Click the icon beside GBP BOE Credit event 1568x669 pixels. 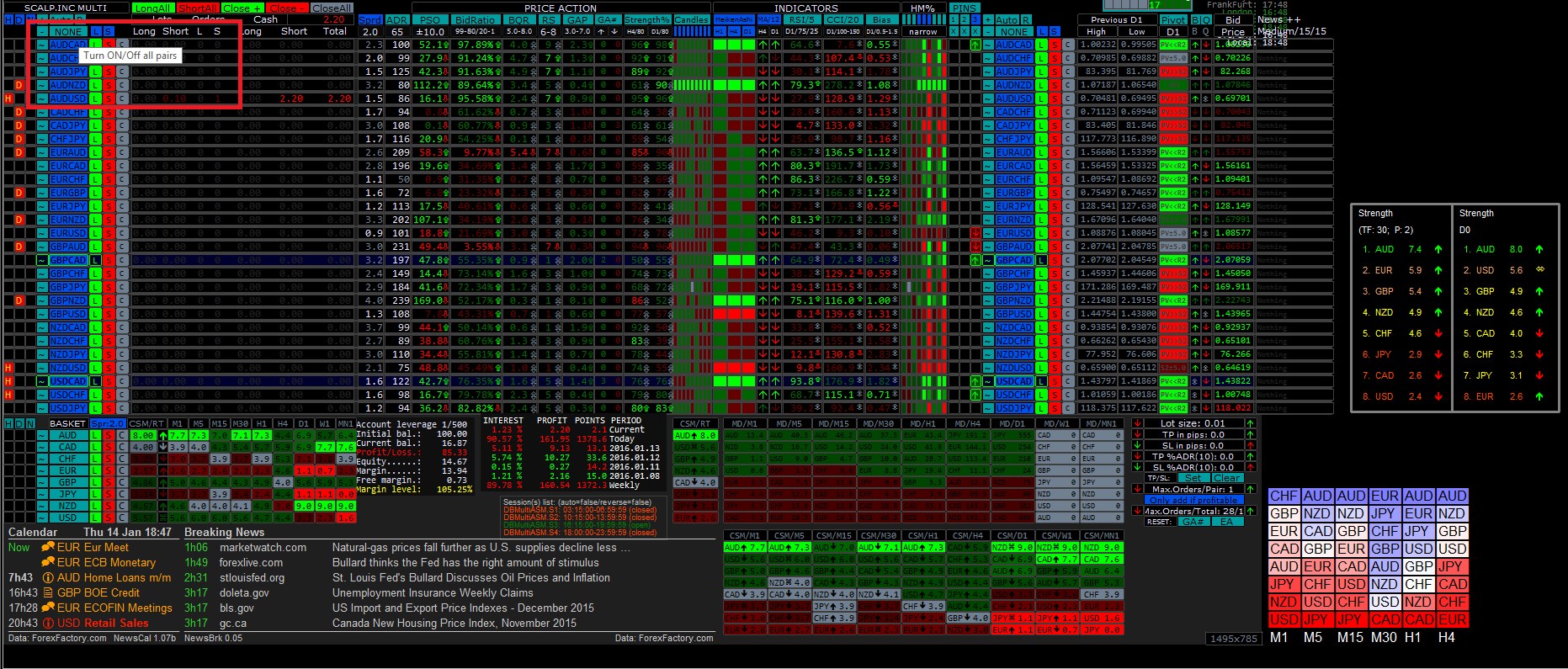[x=48, y=592]
